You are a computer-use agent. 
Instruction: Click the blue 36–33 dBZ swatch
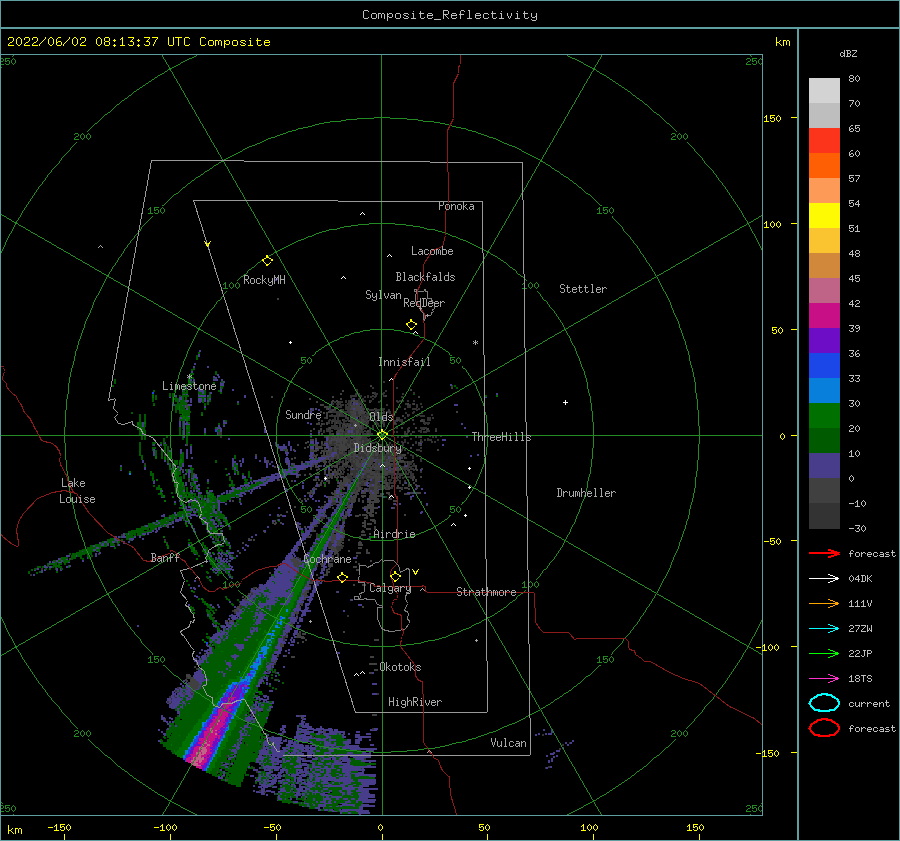(x=824, y=366)
